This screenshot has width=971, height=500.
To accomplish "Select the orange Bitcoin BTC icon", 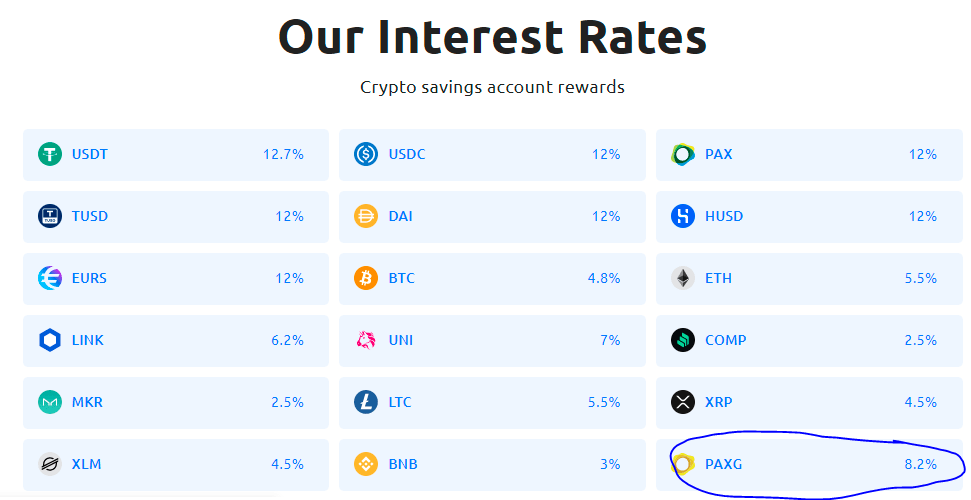I will point(366,278).
